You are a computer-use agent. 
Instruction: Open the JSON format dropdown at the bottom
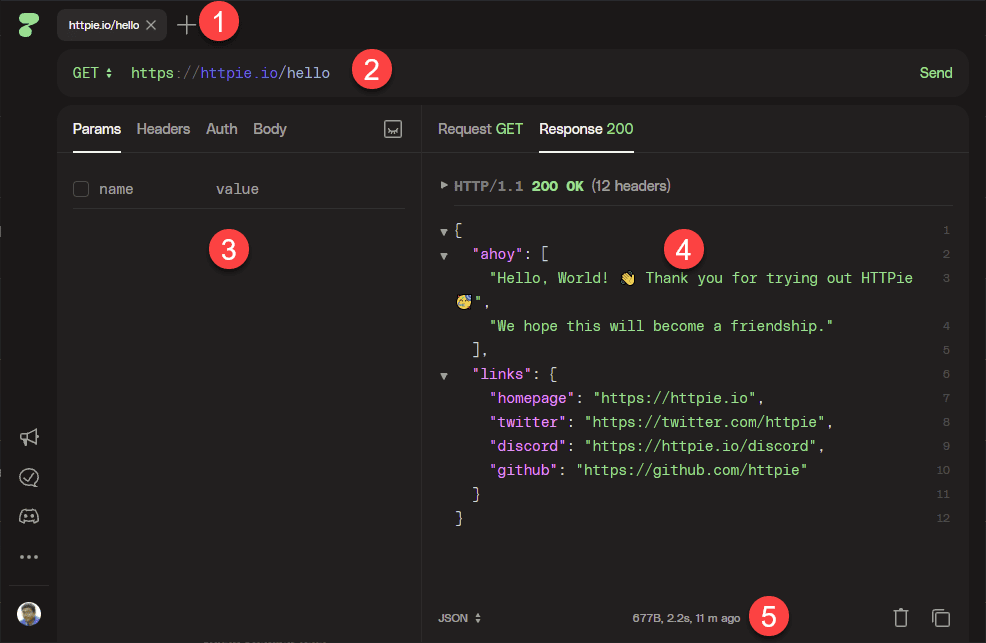pos(459,618)
